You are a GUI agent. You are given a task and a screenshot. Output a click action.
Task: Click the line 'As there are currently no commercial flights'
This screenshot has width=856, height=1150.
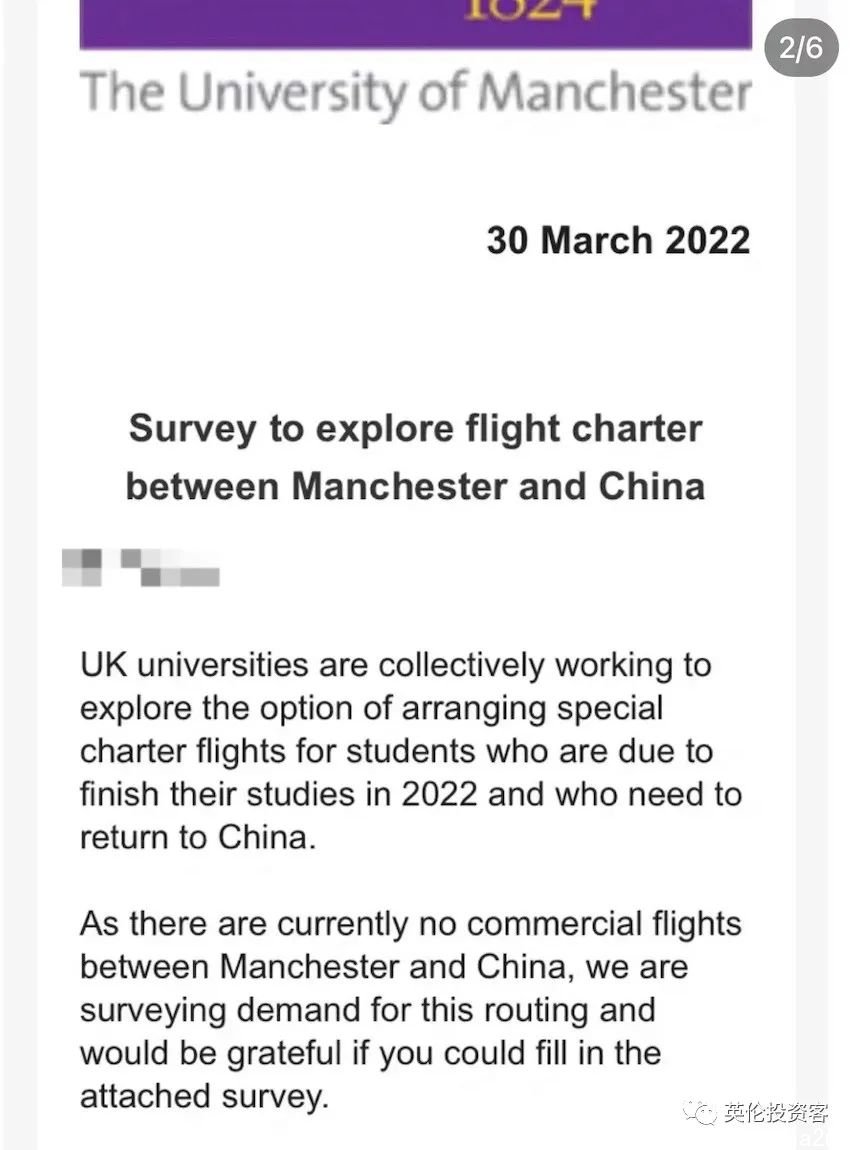coord(410,923)
